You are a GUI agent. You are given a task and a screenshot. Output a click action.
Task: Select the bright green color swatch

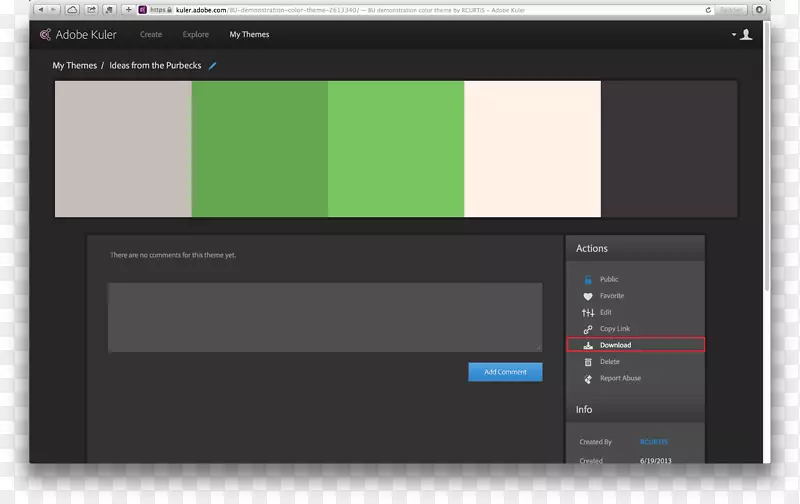[396, 149]
